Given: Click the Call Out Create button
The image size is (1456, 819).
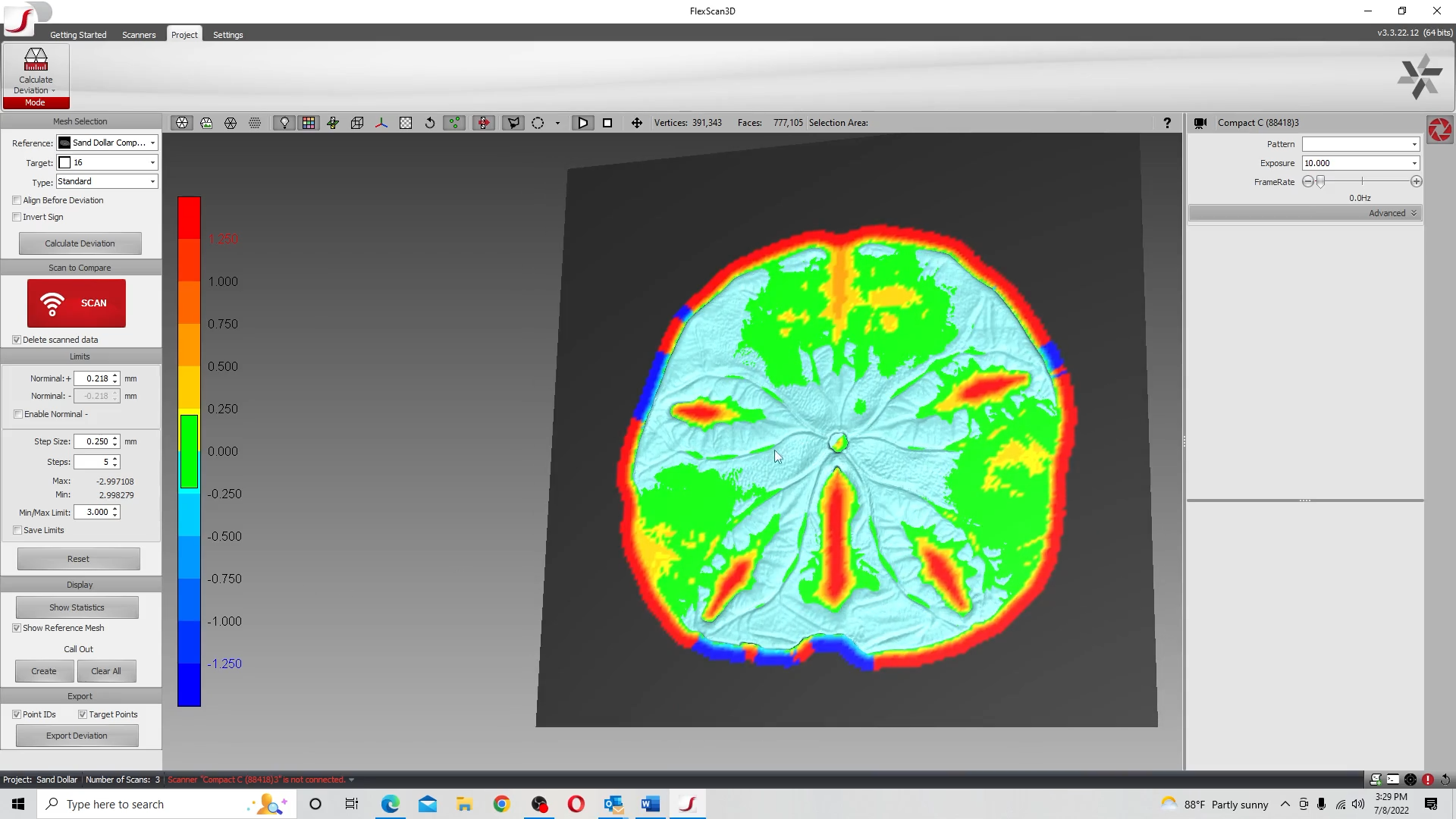Looking at the screenshot, I should [44, 671].
